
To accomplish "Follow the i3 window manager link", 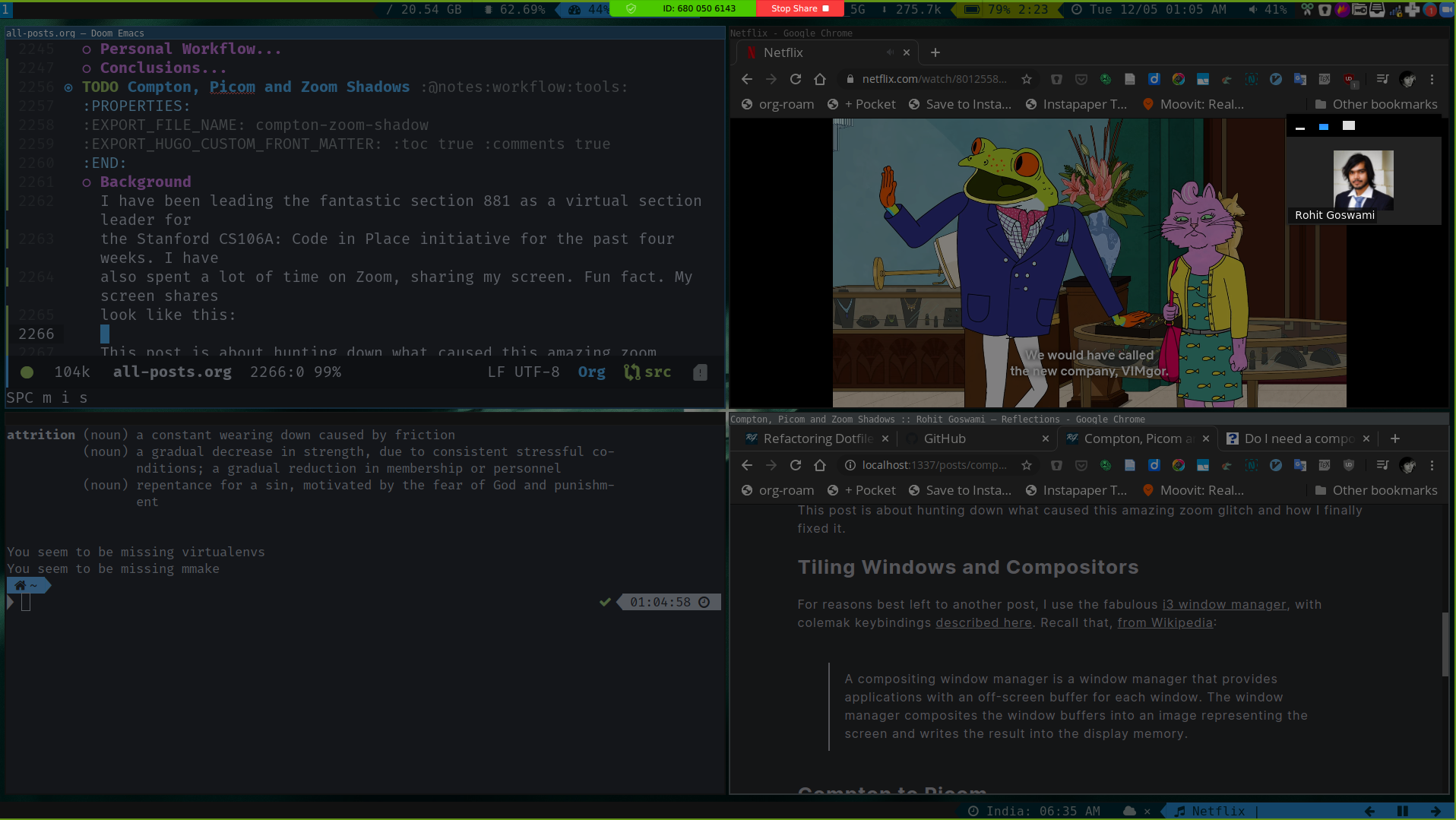I will [1224, 604].
